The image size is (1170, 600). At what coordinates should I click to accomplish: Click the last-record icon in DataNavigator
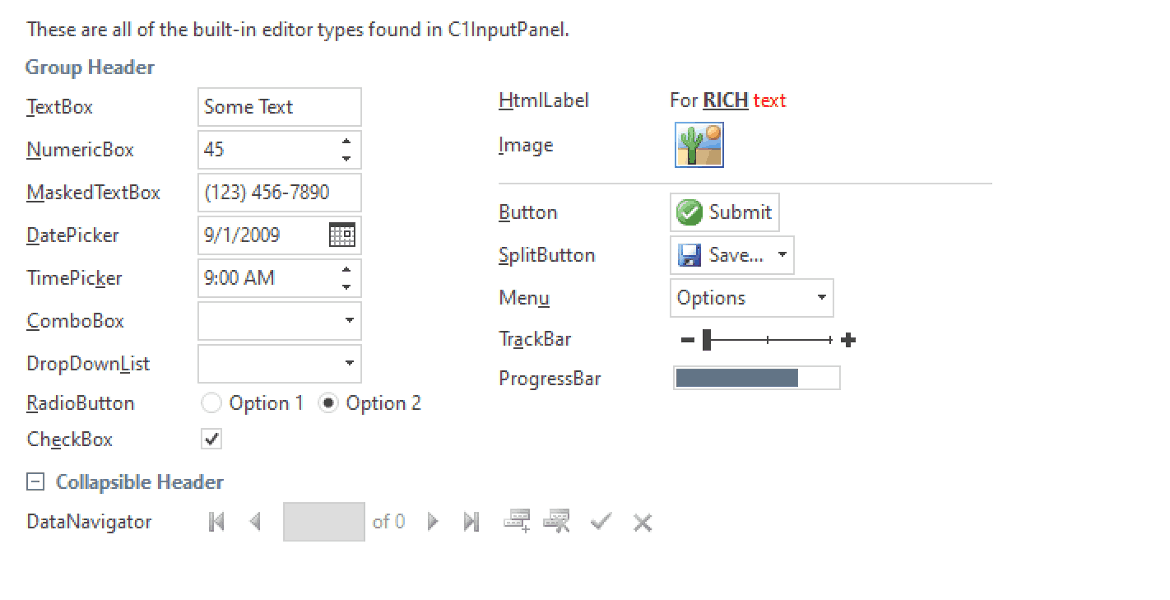coord(470,521)
